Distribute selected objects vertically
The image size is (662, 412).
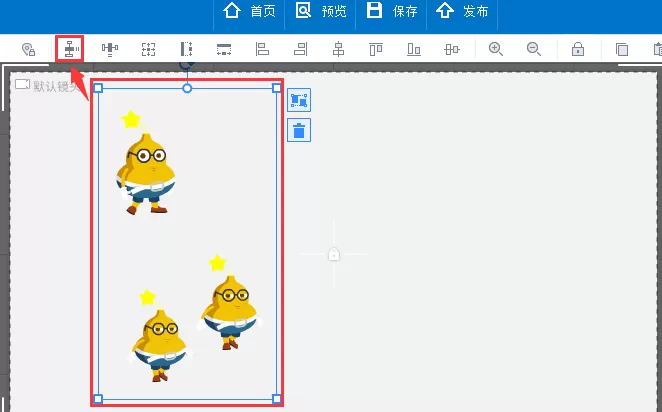pyautogui.click(x=70, y=49)
